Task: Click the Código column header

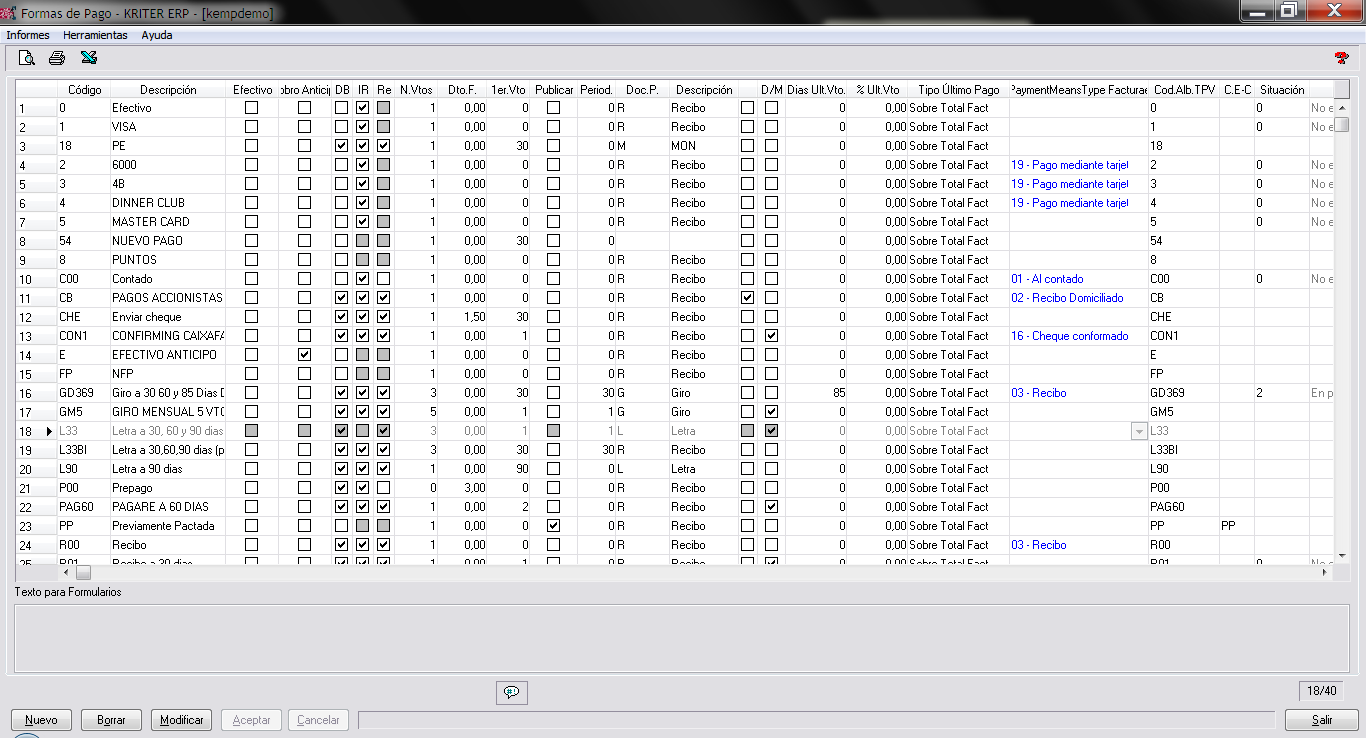Action: (x=84, y=90)
